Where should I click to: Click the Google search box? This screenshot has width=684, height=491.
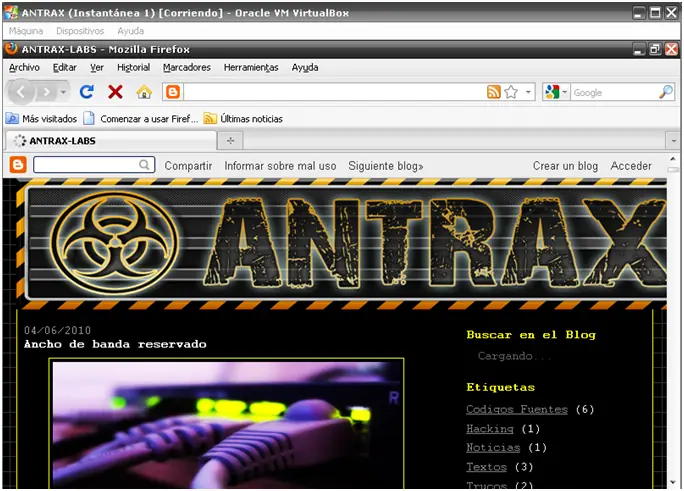coord(614,92)
